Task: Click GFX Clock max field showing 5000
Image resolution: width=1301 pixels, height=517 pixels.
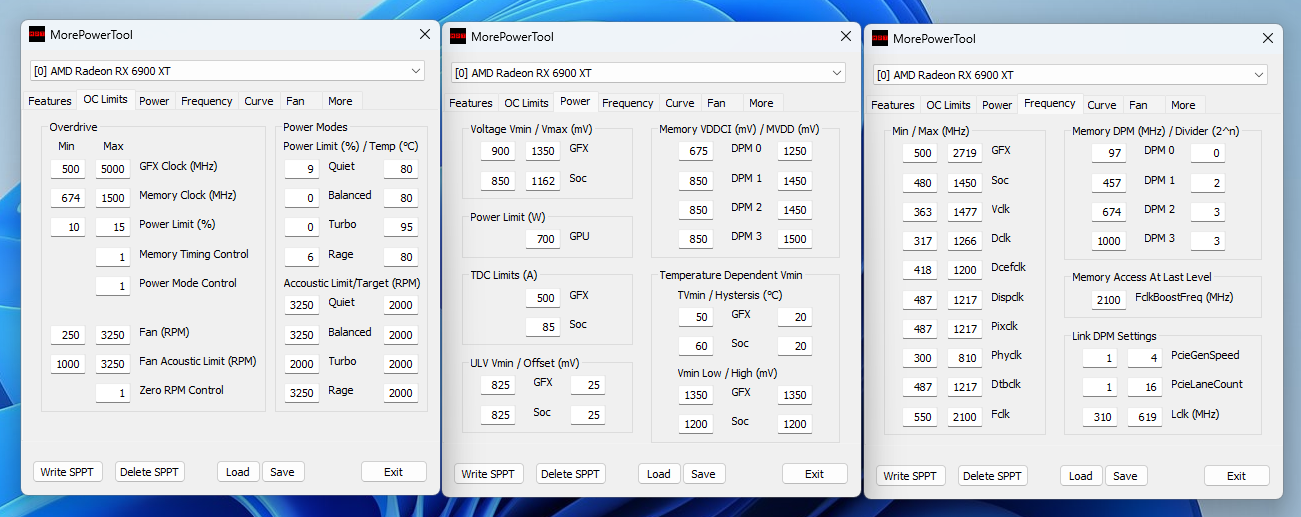Action: [x=113, y=169]
